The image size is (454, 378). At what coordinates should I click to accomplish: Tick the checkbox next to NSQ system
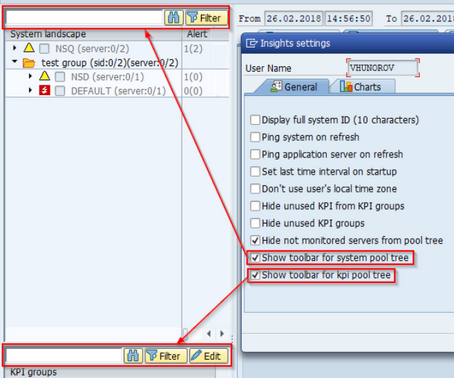44,49
